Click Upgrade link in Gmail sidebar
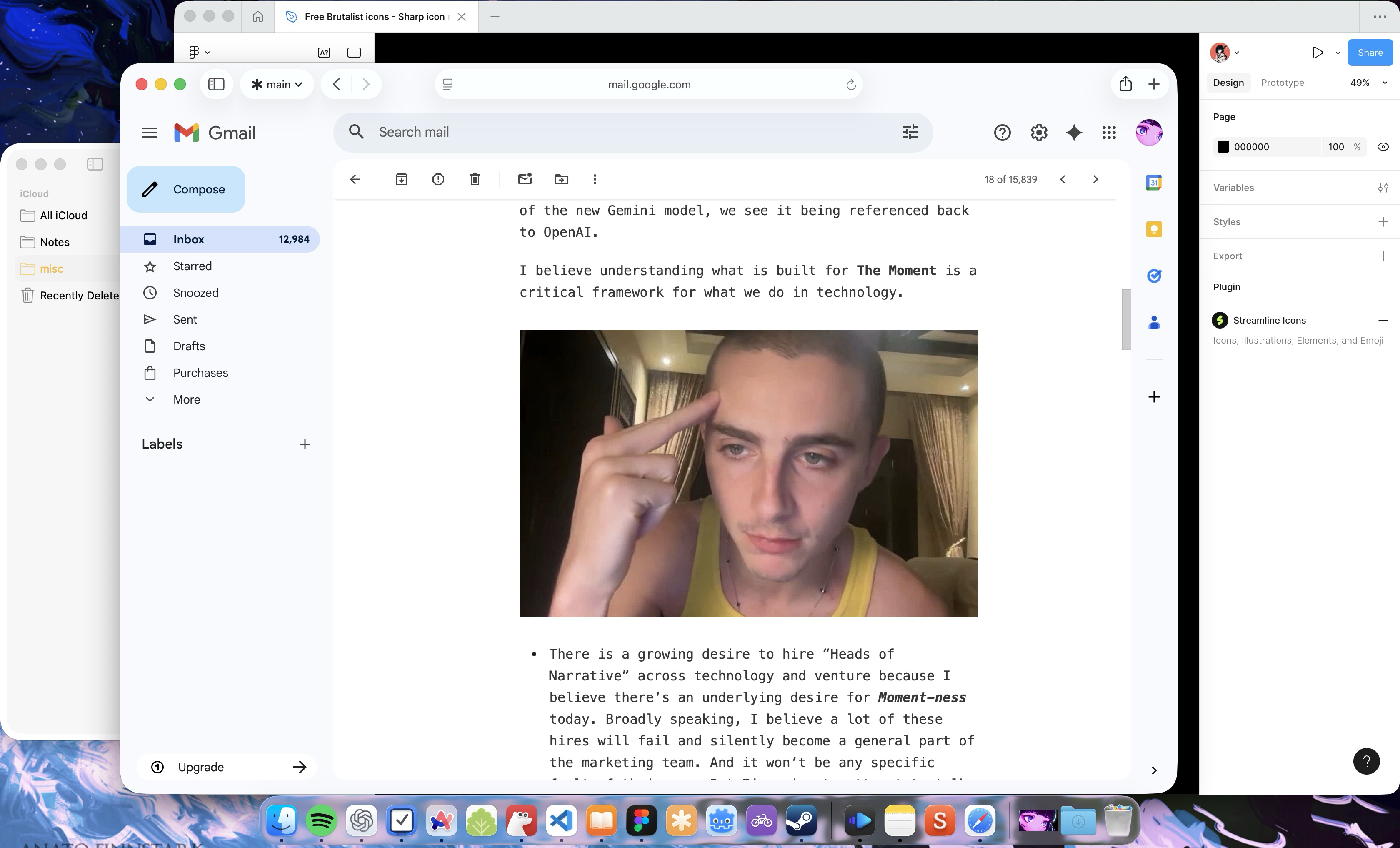Screen dimensions: 1400x848 tap(227, 767)
